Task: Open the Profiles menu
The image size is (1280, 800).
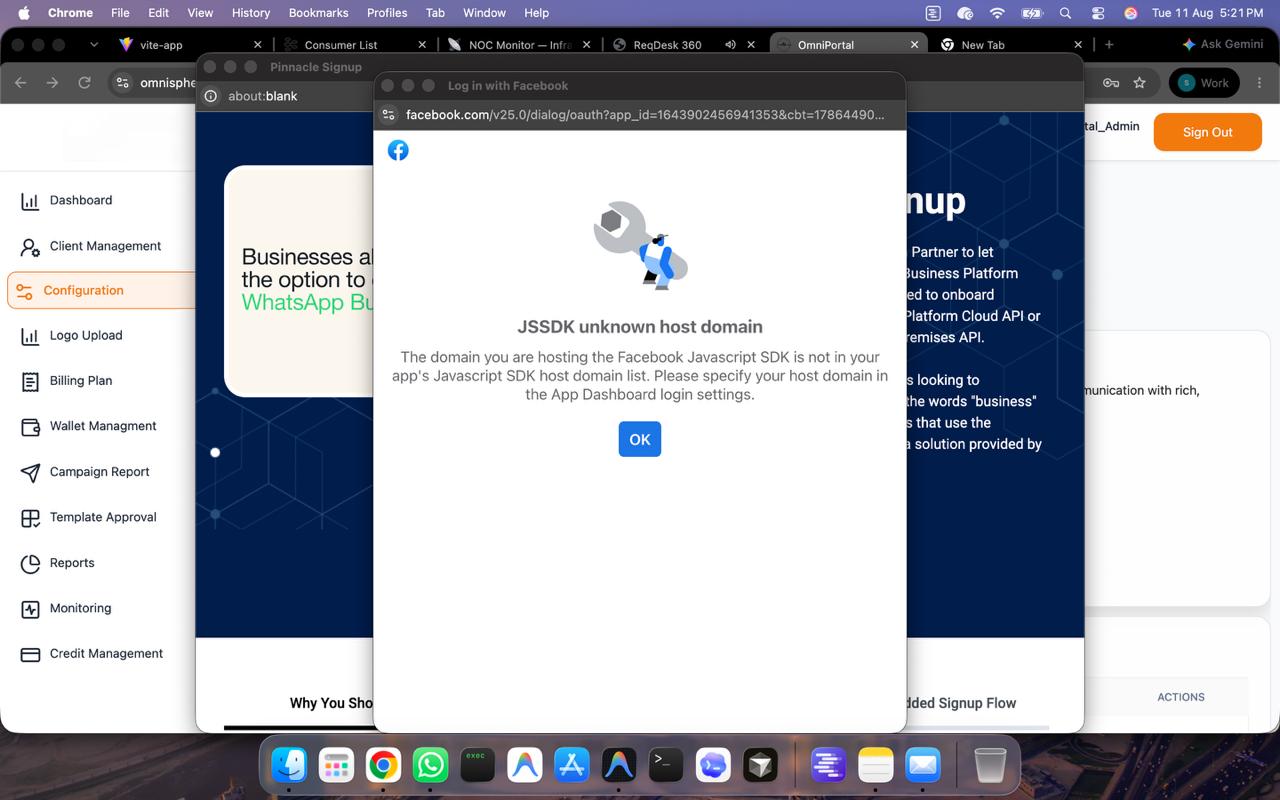Action: [x=387, y=13]
